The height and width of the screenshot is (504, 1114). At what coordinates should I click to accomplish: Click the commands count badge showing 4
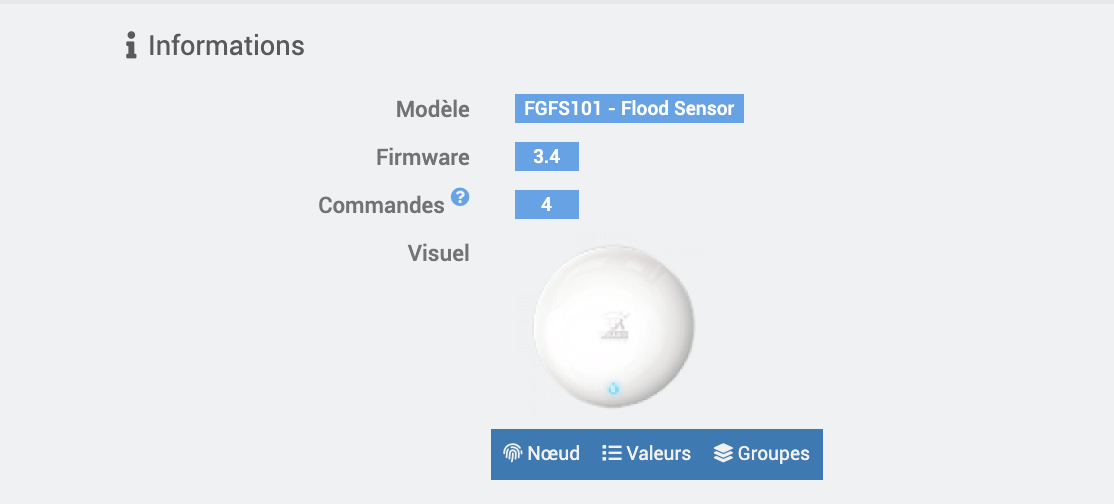point(546,205)
